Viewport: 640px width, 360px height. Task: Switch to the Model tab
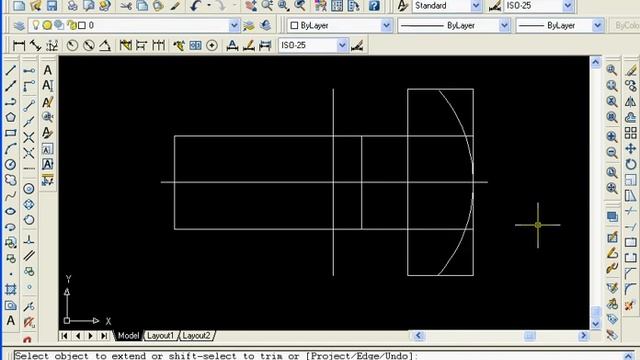(x=128, y=336)
